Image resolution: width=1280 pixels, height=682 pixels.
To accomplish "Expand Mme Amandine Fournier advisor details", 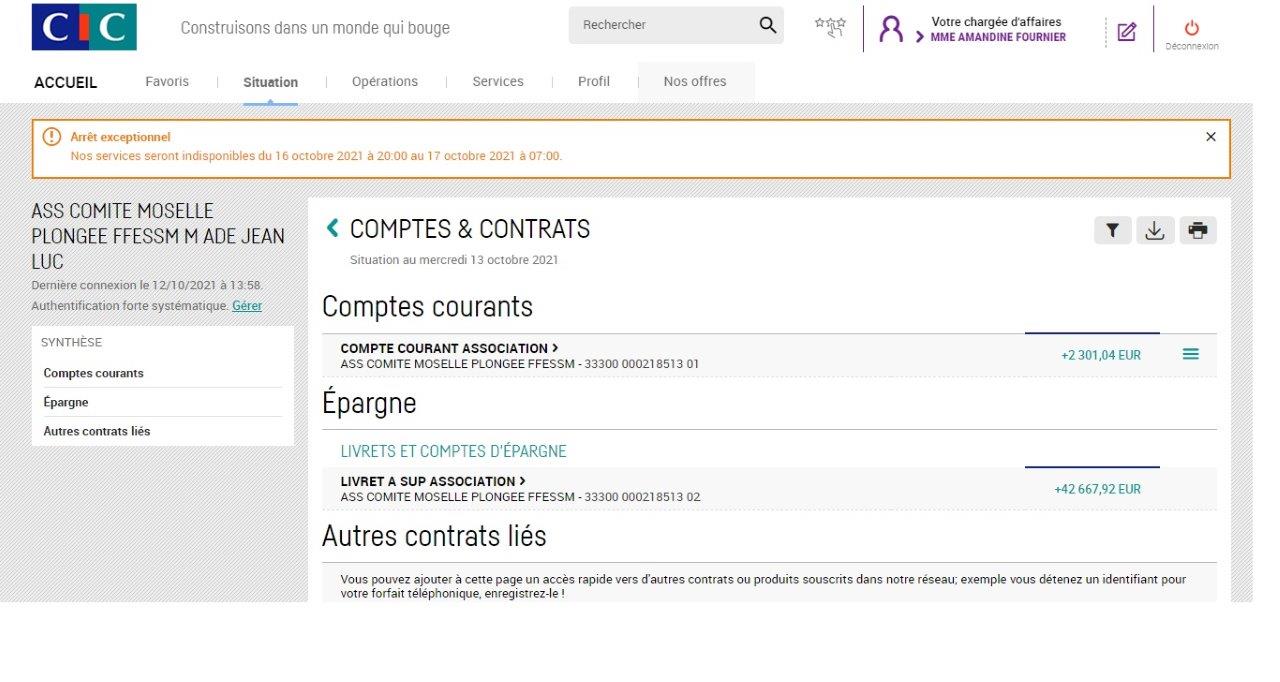I will click(x=997, y=37).
